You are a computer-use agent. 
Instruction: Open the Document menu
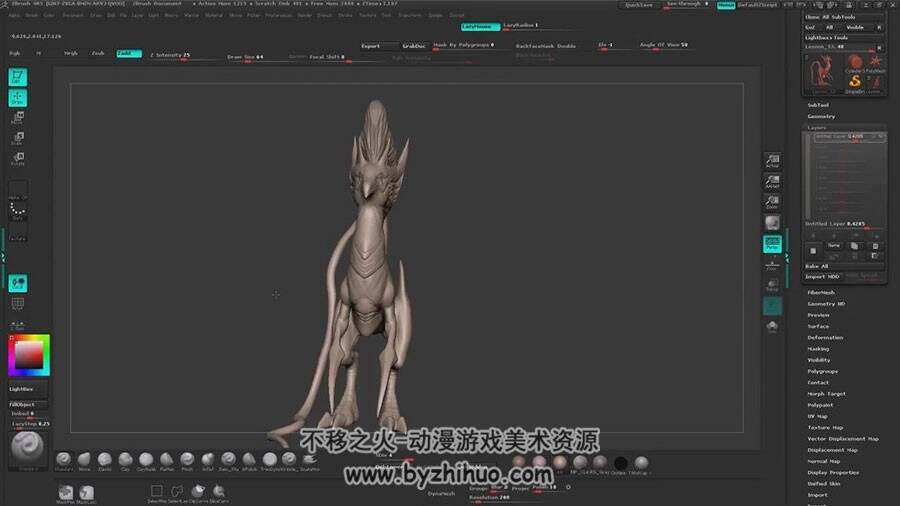click(73, 15)
